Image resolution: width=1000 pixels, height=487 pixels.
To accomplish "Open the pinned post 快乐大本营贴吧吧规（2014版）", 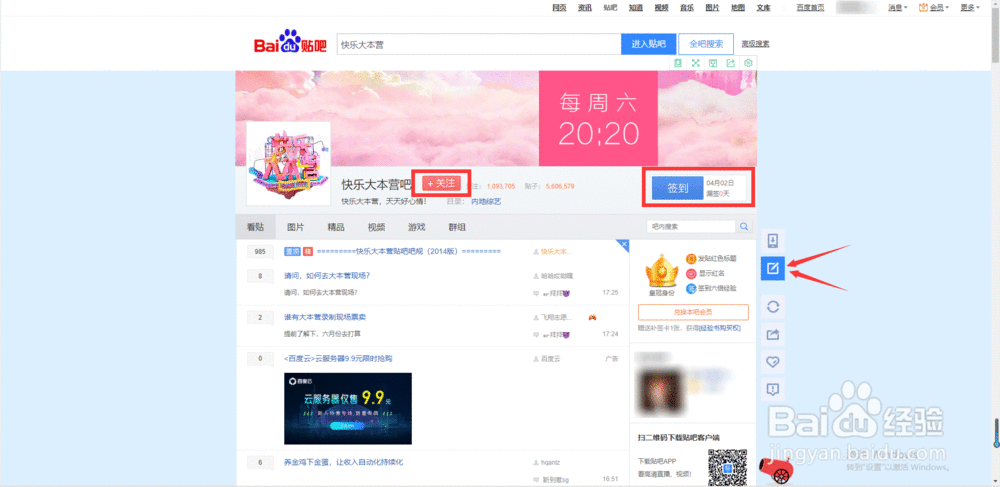I will (409, 252).
